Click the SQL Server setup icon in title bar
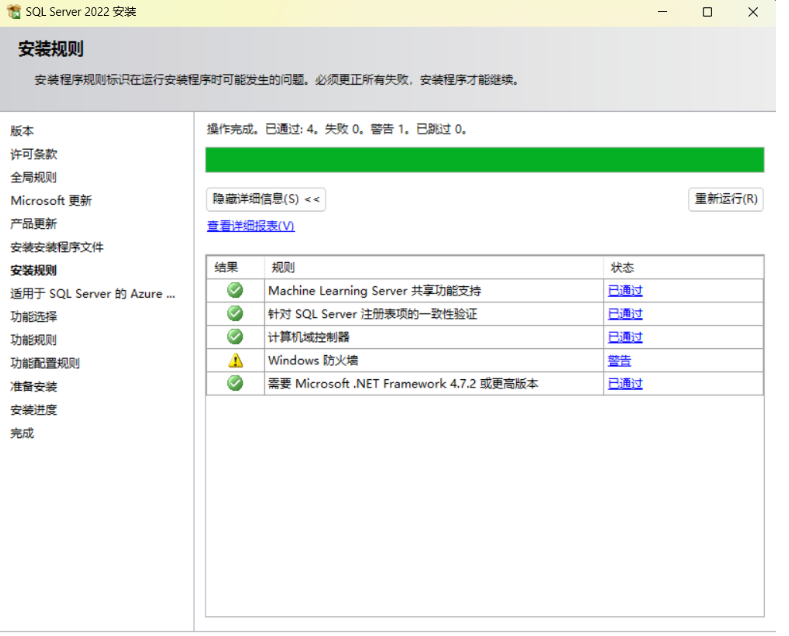 (14, 12)
